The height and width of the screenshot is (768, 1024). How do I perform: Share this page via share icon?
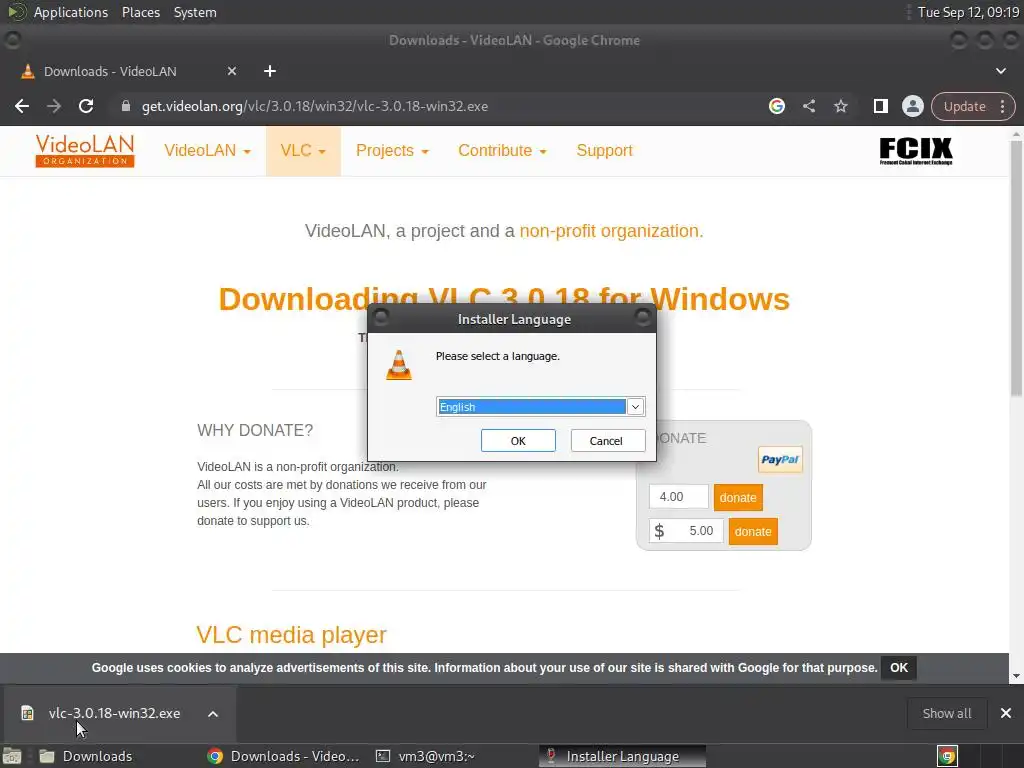coord(809,106)
